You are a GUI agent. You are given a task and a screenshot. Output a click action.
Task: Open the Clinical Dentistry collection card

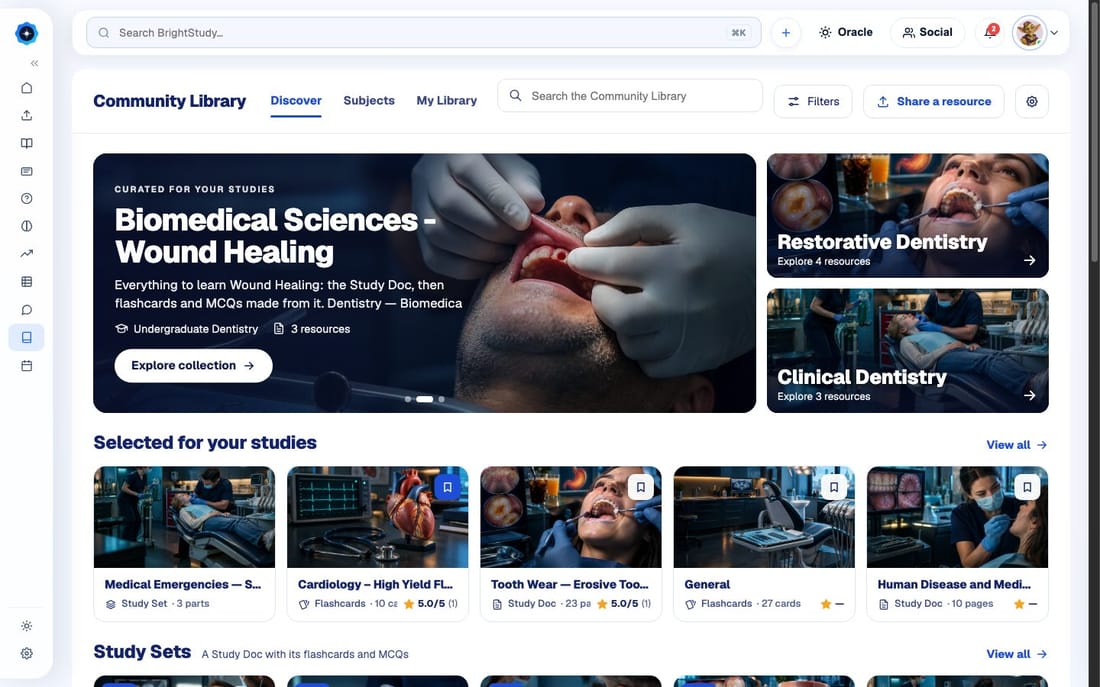[908, 351]
